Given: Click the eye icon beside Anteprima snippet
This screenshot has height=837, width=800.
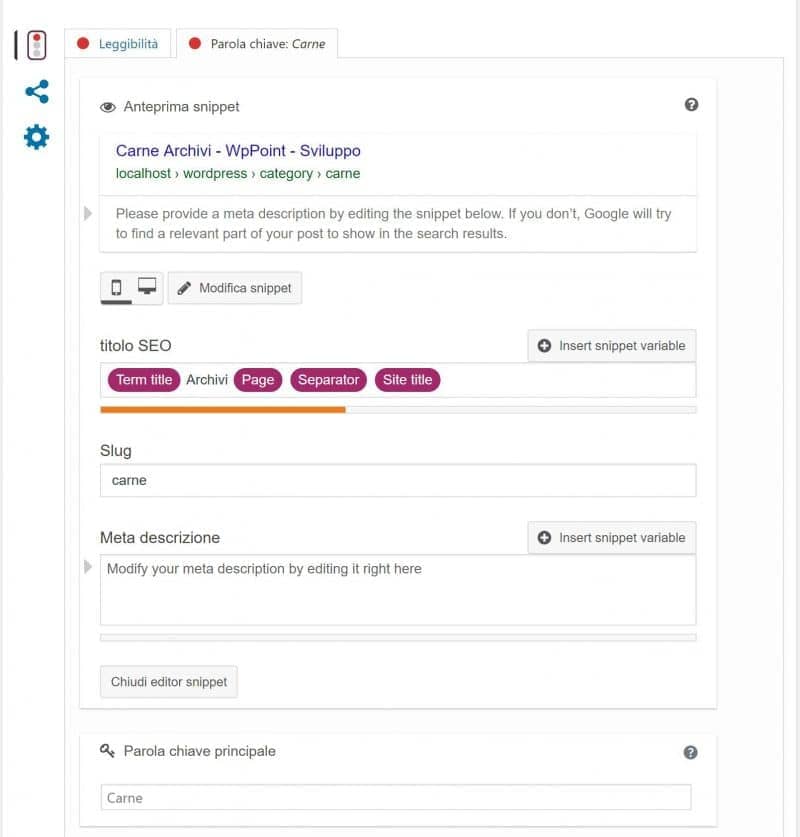Looking at the screenshot, I should tap(108, 107).
